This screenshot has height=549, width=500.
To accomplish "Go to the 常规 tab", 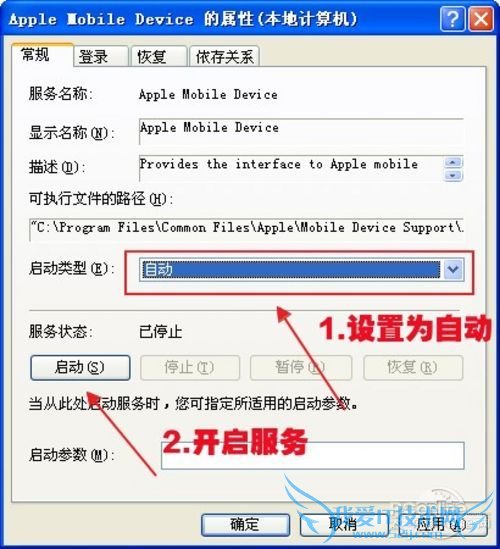I will coord(43,55).
